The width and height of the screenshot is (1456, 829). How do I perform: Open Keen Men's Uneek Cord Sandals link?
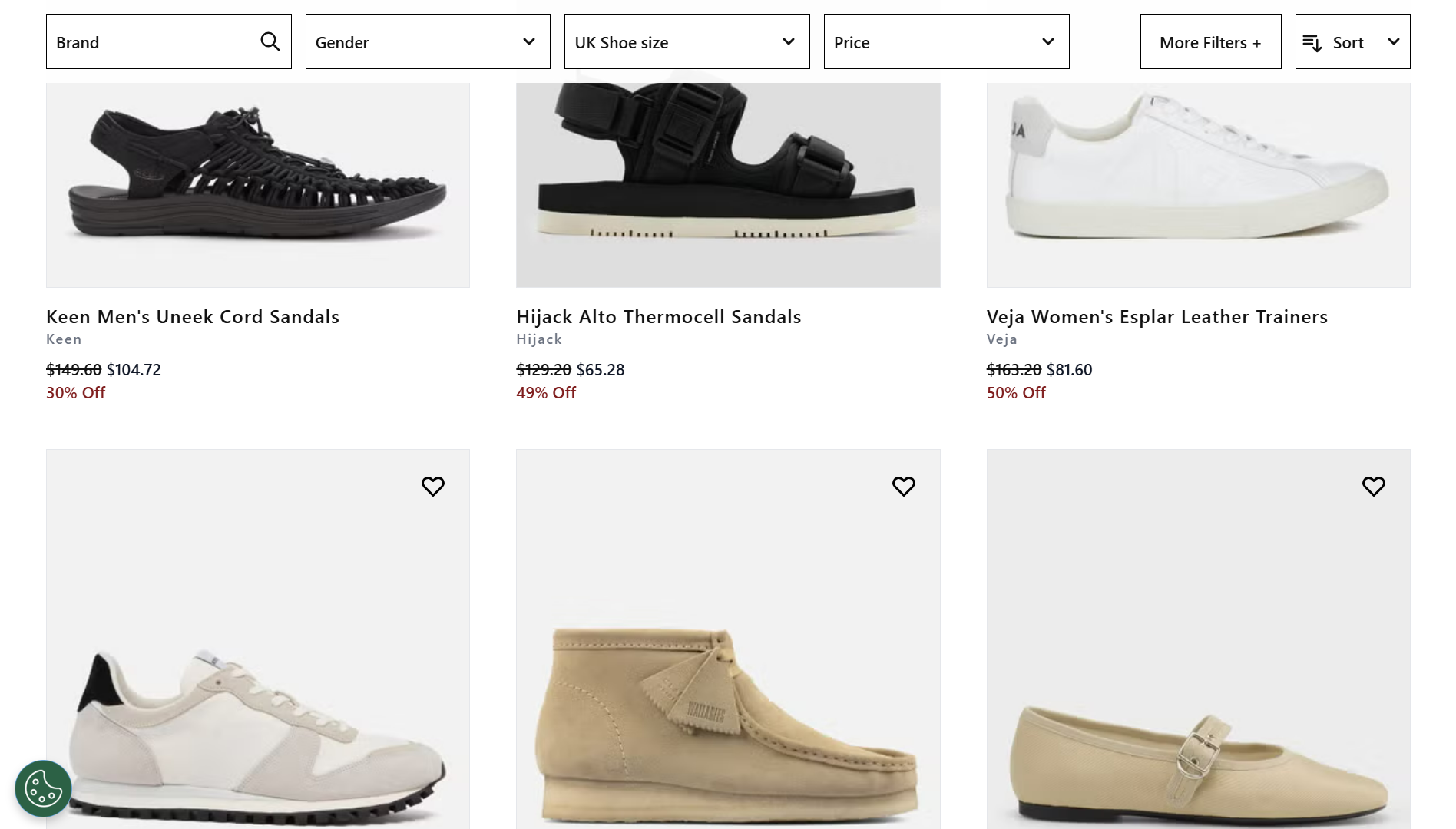(193, 317)
